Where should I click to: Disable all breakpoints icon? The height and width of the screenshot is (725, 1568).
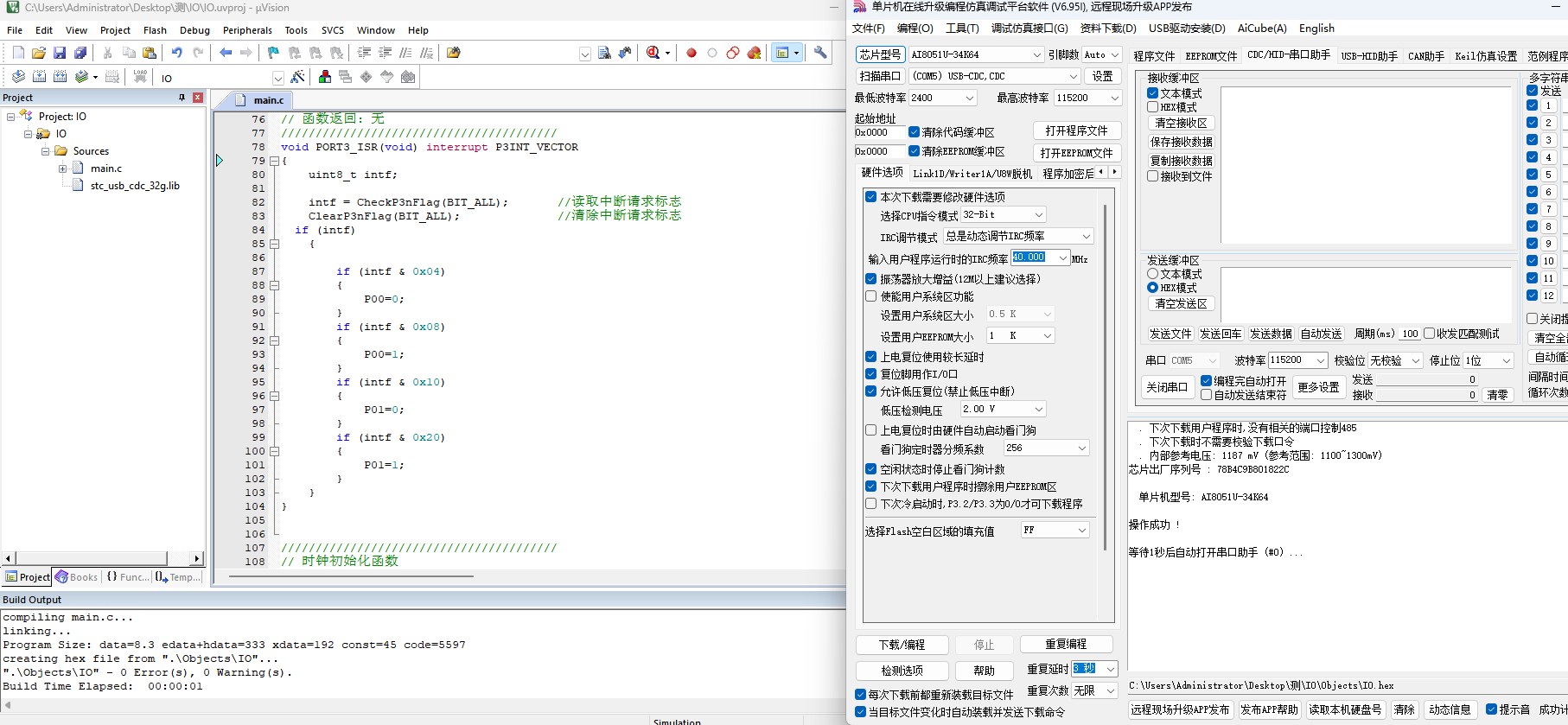pyautogui.click(x=733, y=54)
